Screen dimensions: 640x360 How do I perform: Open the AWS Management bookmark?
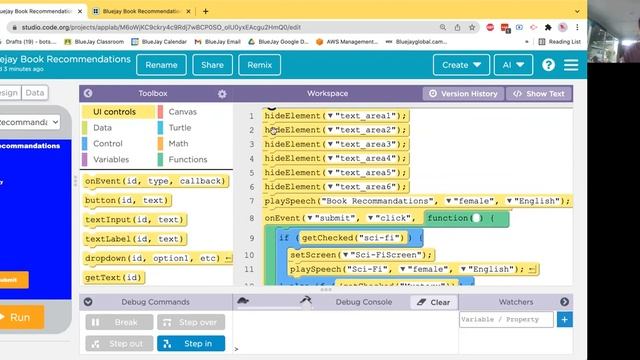coord(347,42)
